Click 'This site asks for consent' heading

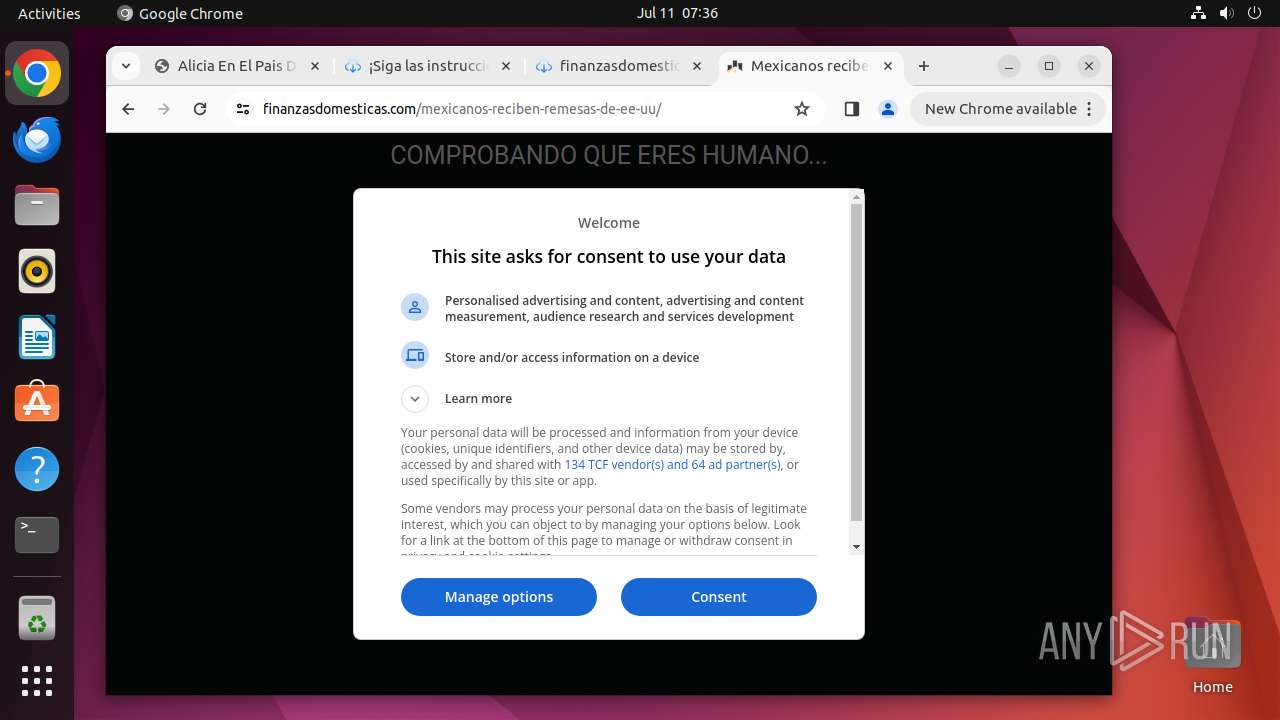pos(609,257)
